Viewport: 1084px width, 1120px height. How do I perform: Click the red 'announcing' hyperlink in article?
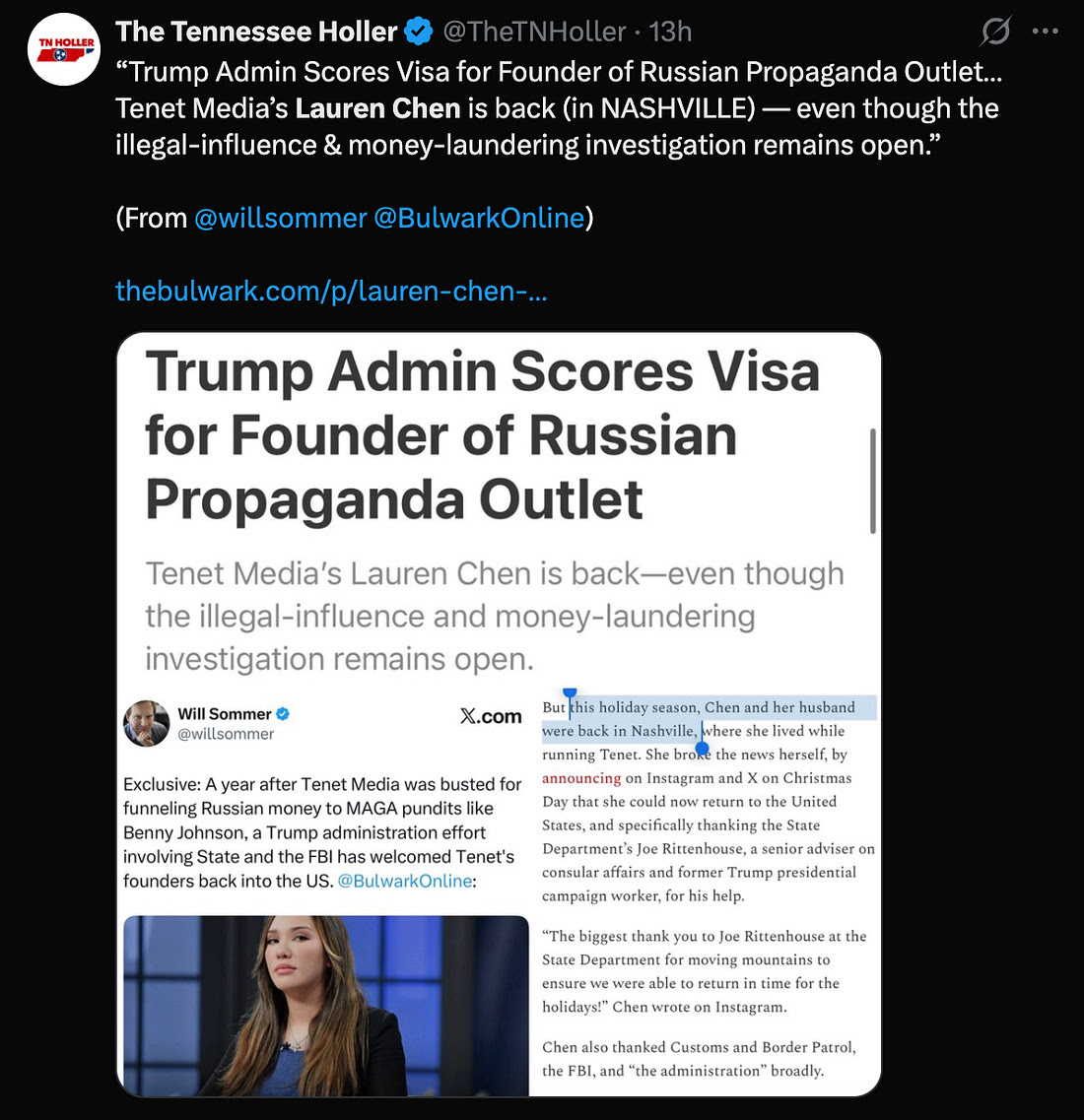(581, 778)
